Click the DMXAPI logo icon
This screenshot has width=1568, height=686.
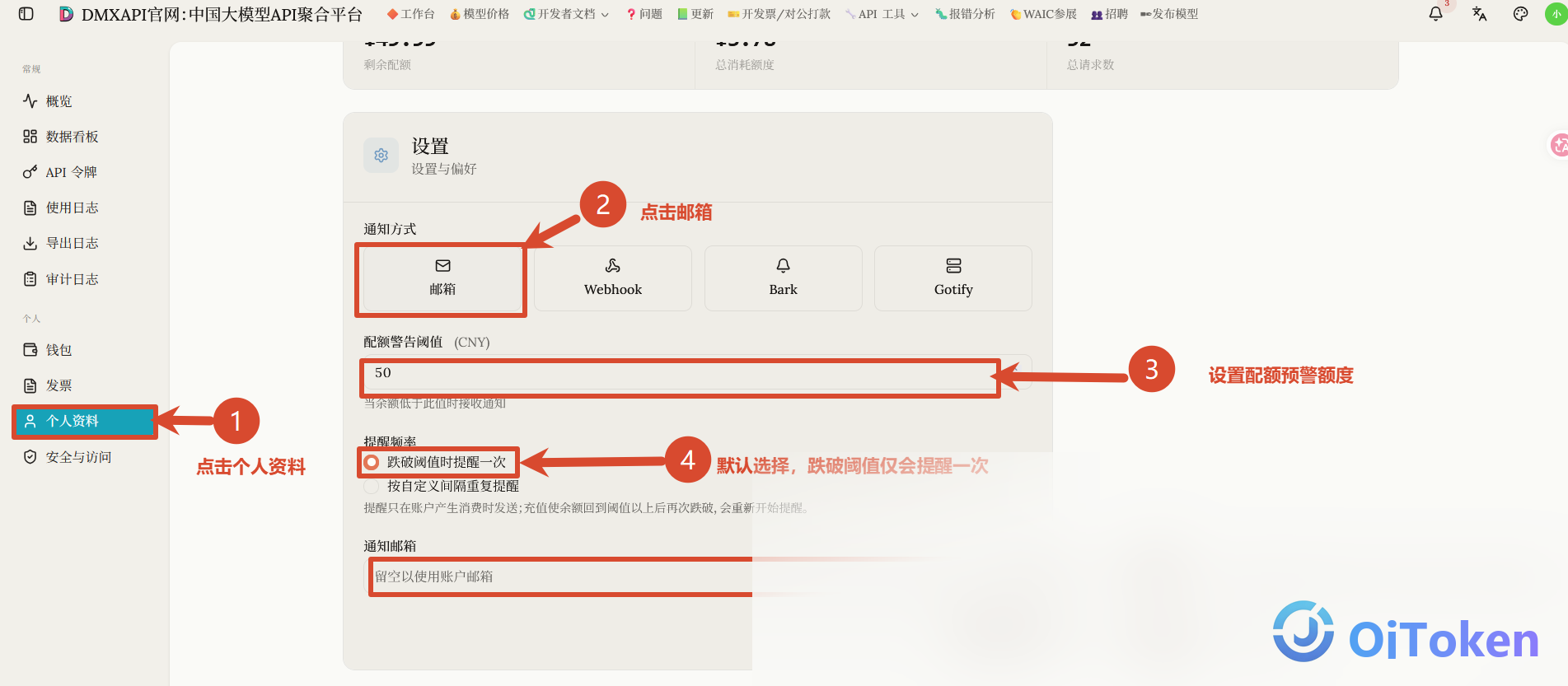click(x=67, y=14)
